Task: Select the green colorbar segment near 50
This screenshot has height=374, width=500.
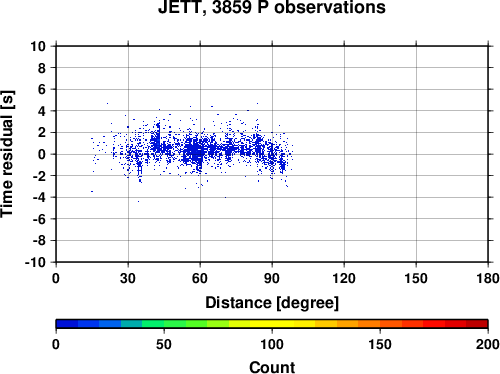Action: point(175,324)
